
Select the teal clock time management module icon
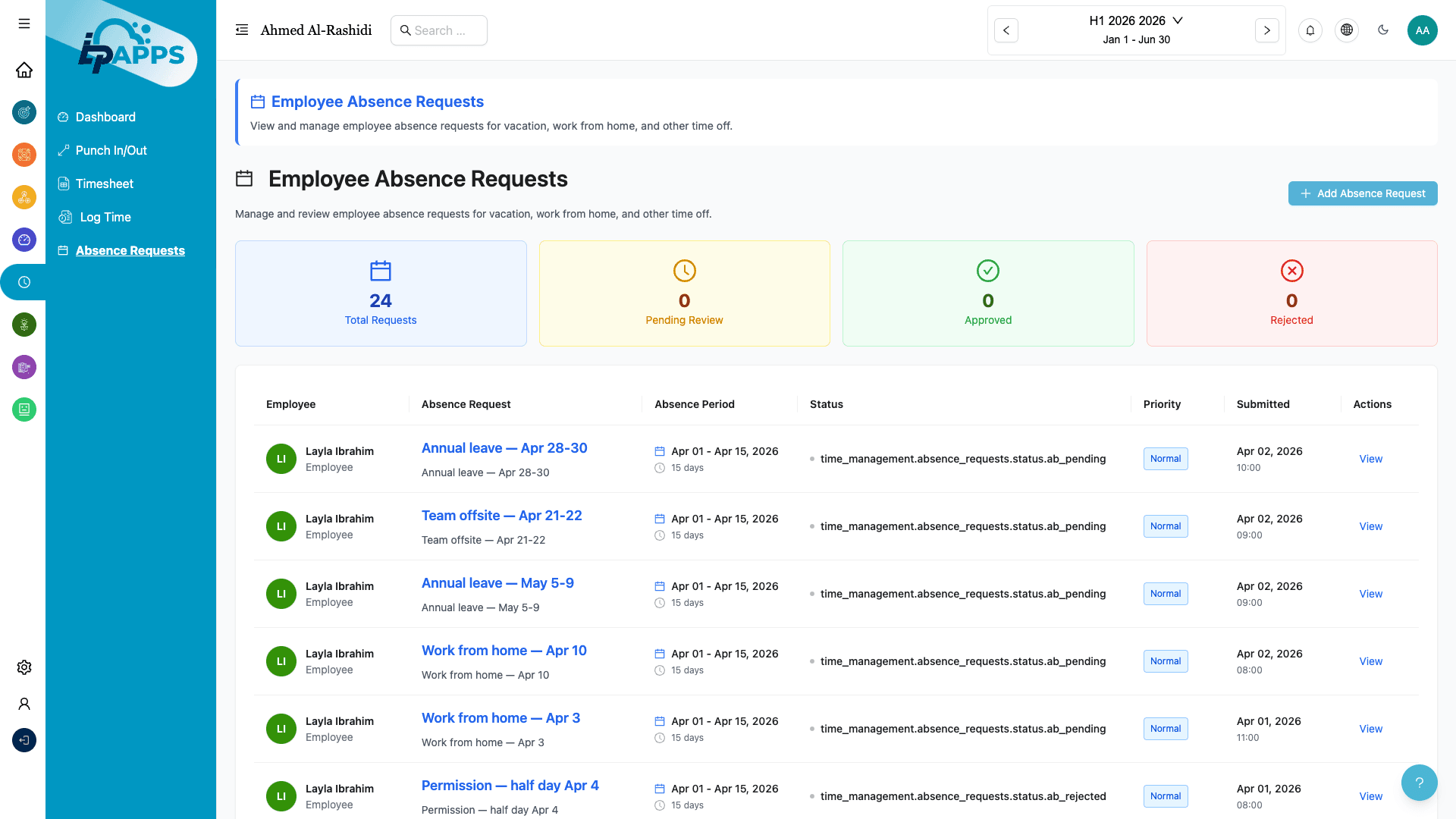[x=24, y=281]
